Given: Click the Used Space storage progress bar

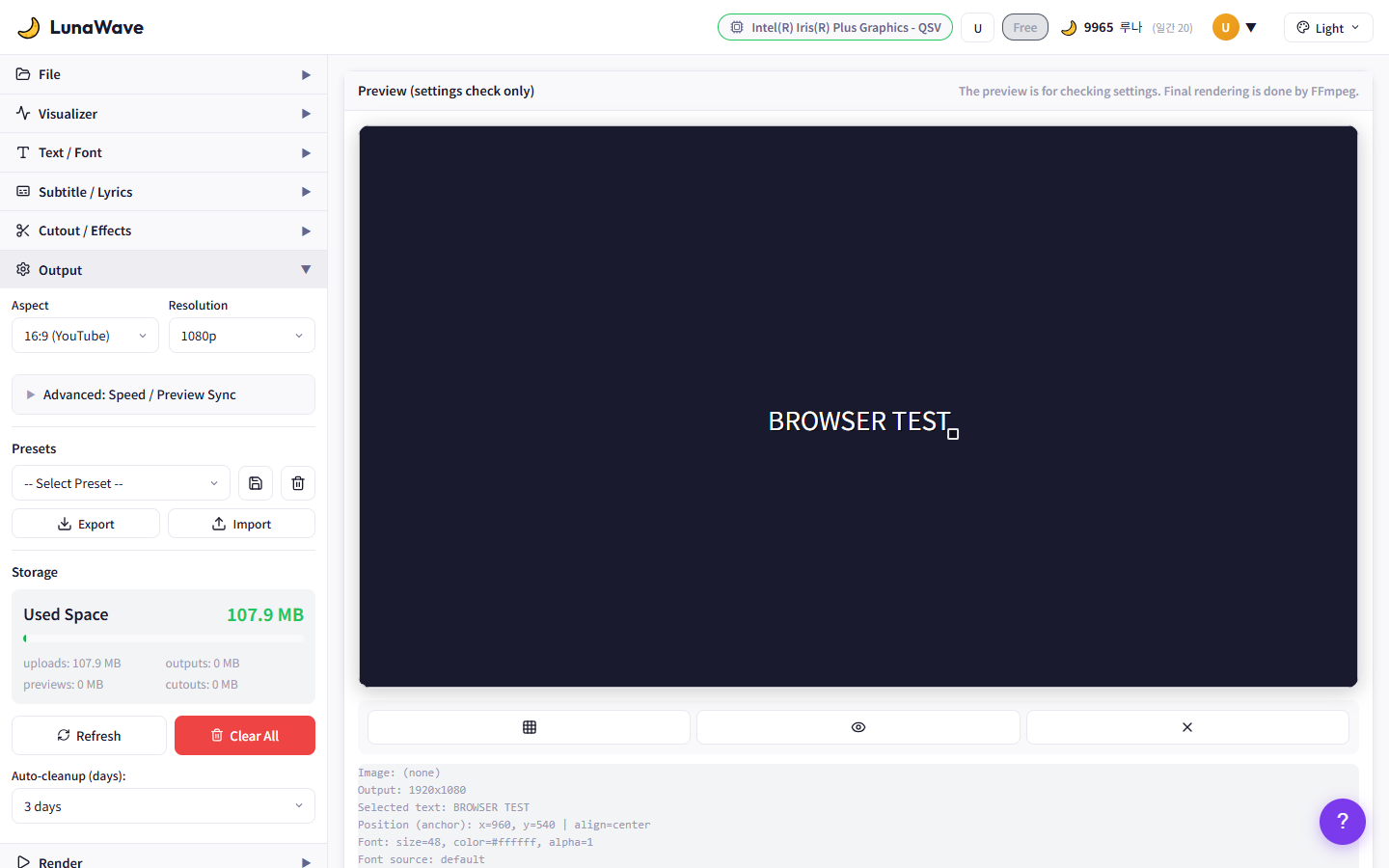Looking at the screenshot, I should tap(163, 638).
